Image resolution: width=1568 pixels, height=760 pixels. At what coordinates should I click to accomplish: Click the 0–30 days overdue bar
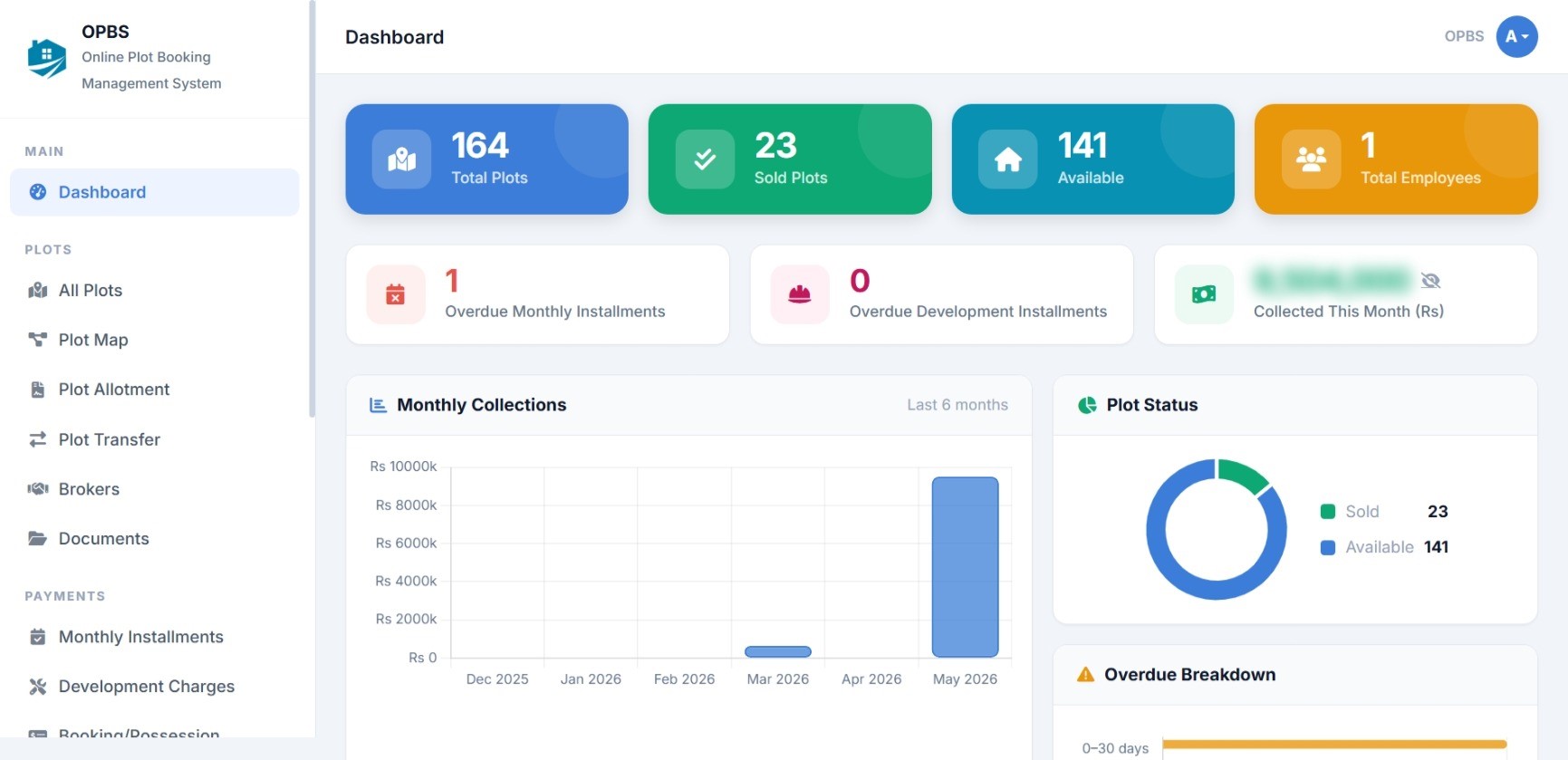(1334, 745)
